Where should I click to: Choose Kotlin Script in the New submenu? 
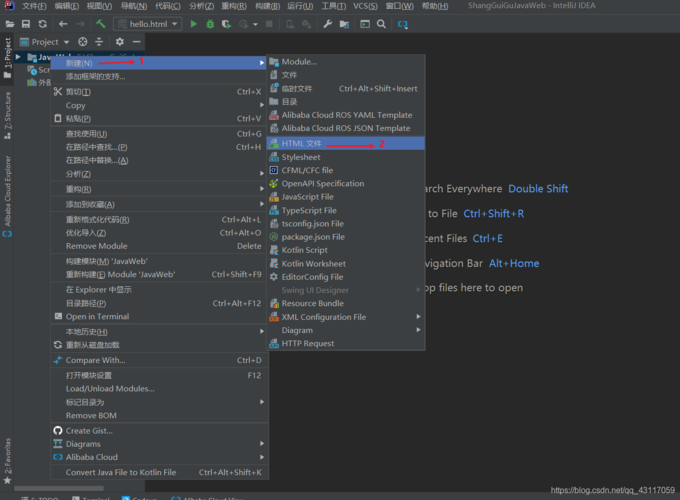[346, 250]
